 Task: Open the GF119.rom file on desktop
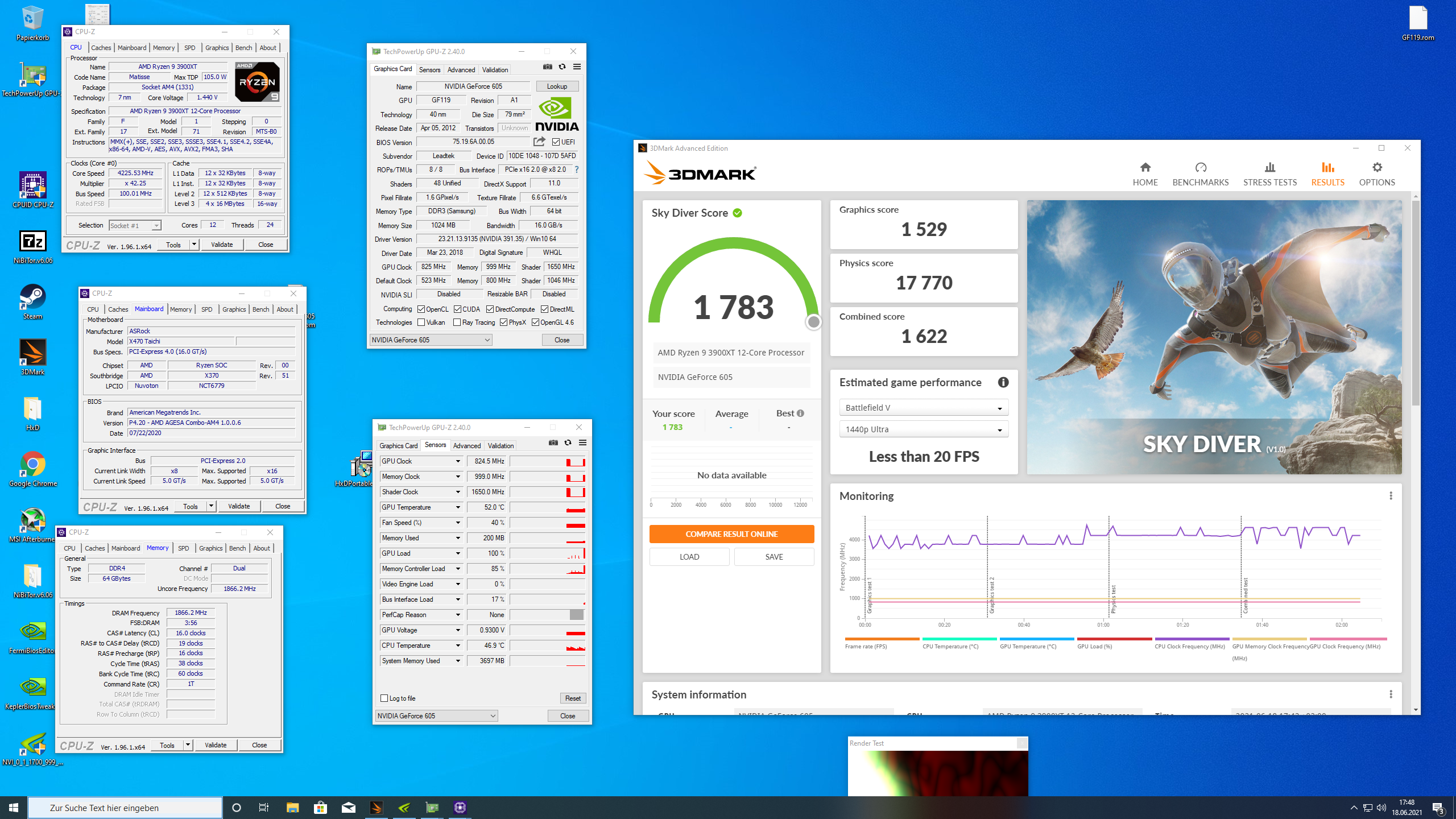coord(1418,23)
